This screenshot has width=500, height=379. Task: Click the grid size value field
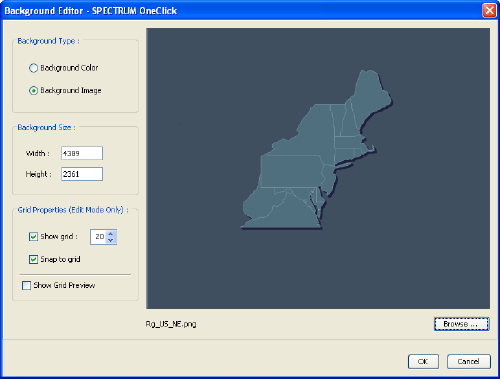tap(99, 237)
